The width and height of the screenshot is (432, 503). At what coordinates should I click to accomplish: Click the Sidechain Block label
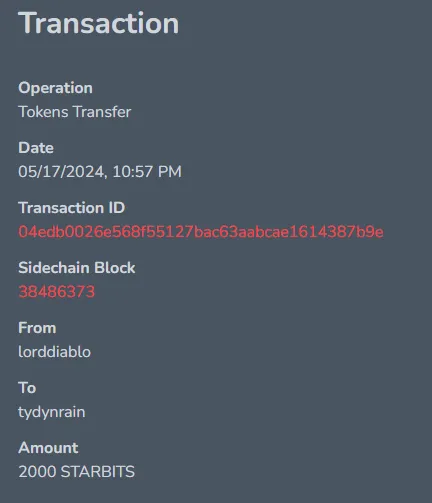(77, 268)
